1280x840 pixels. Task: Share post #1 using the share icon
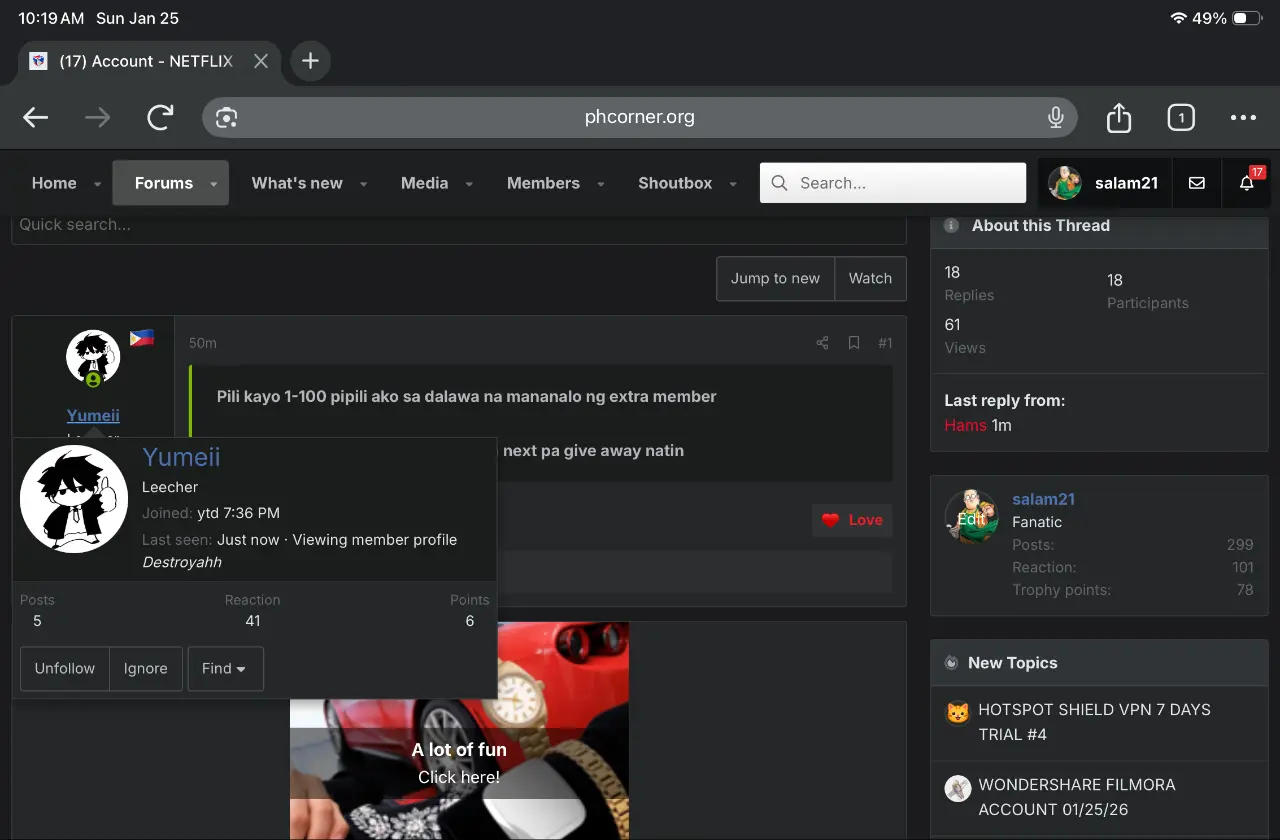822,343
